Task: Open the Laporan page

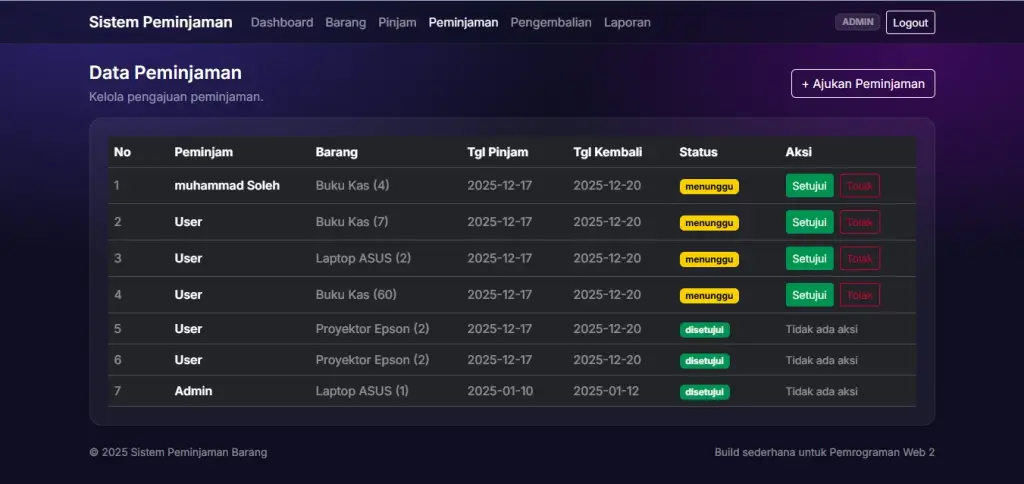Action: (x=627, y=22)
